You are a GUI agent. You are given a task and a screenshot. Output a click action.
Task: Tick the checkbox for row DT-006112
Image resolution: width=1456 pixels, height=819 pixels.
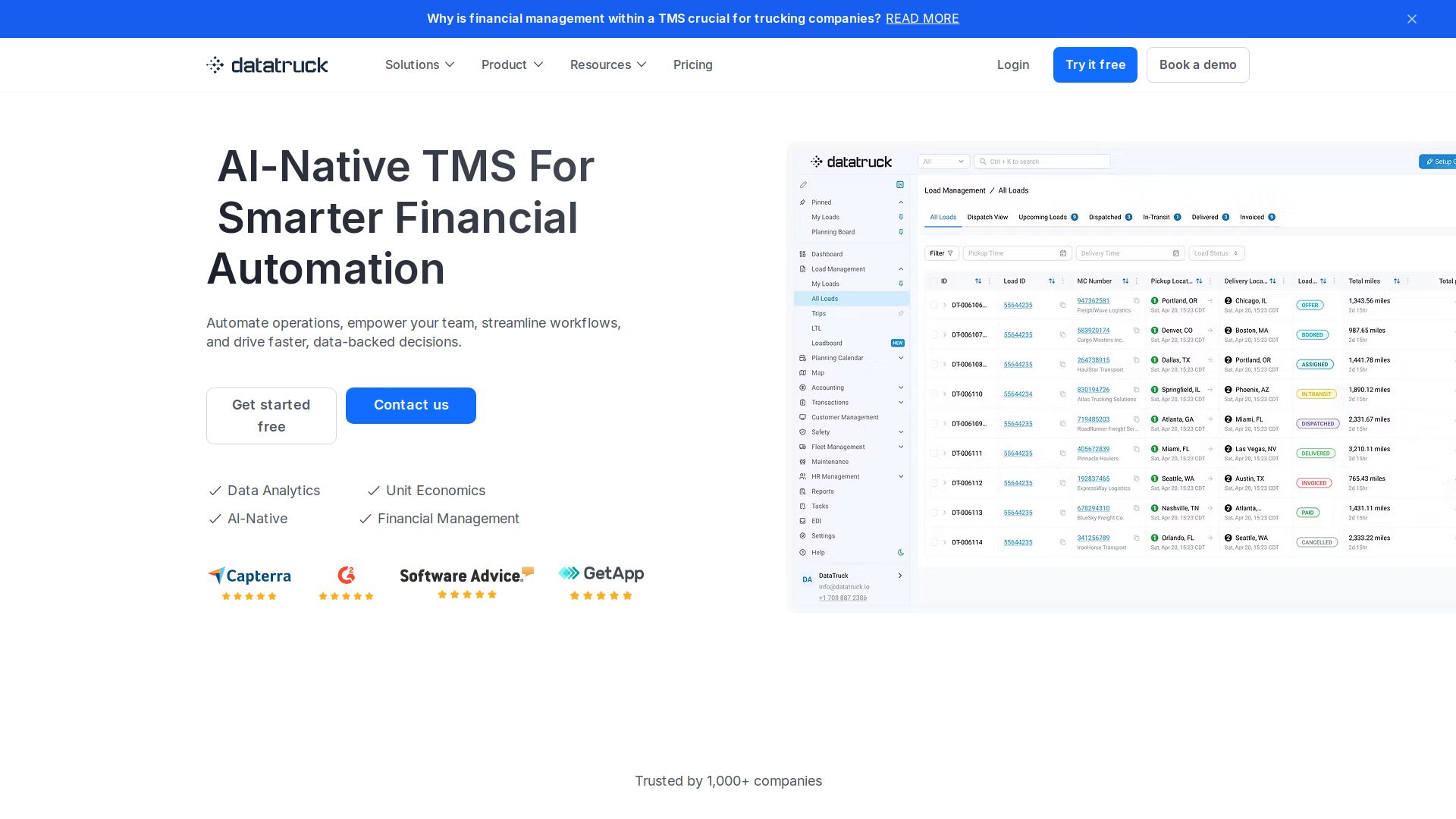coord(934,483)
